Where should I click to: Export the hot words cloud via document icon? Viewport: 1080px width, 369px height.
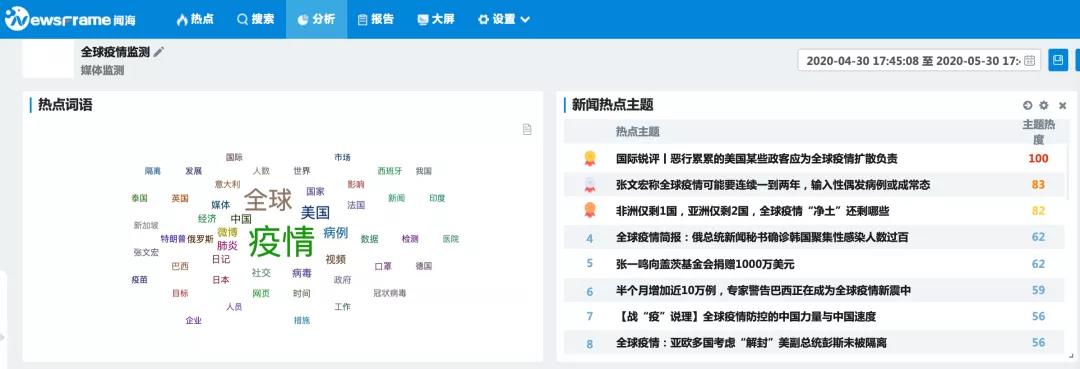click(x=527, y=129)
